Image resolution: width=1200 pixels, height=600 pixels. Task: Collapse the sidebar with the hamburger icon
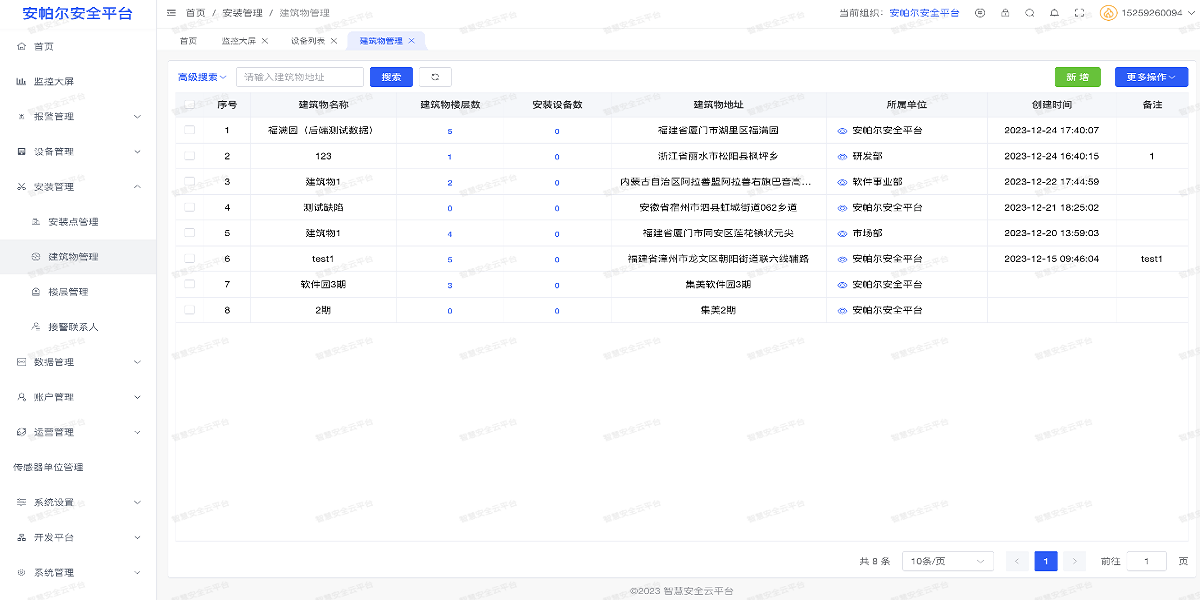tap(172, 13)
